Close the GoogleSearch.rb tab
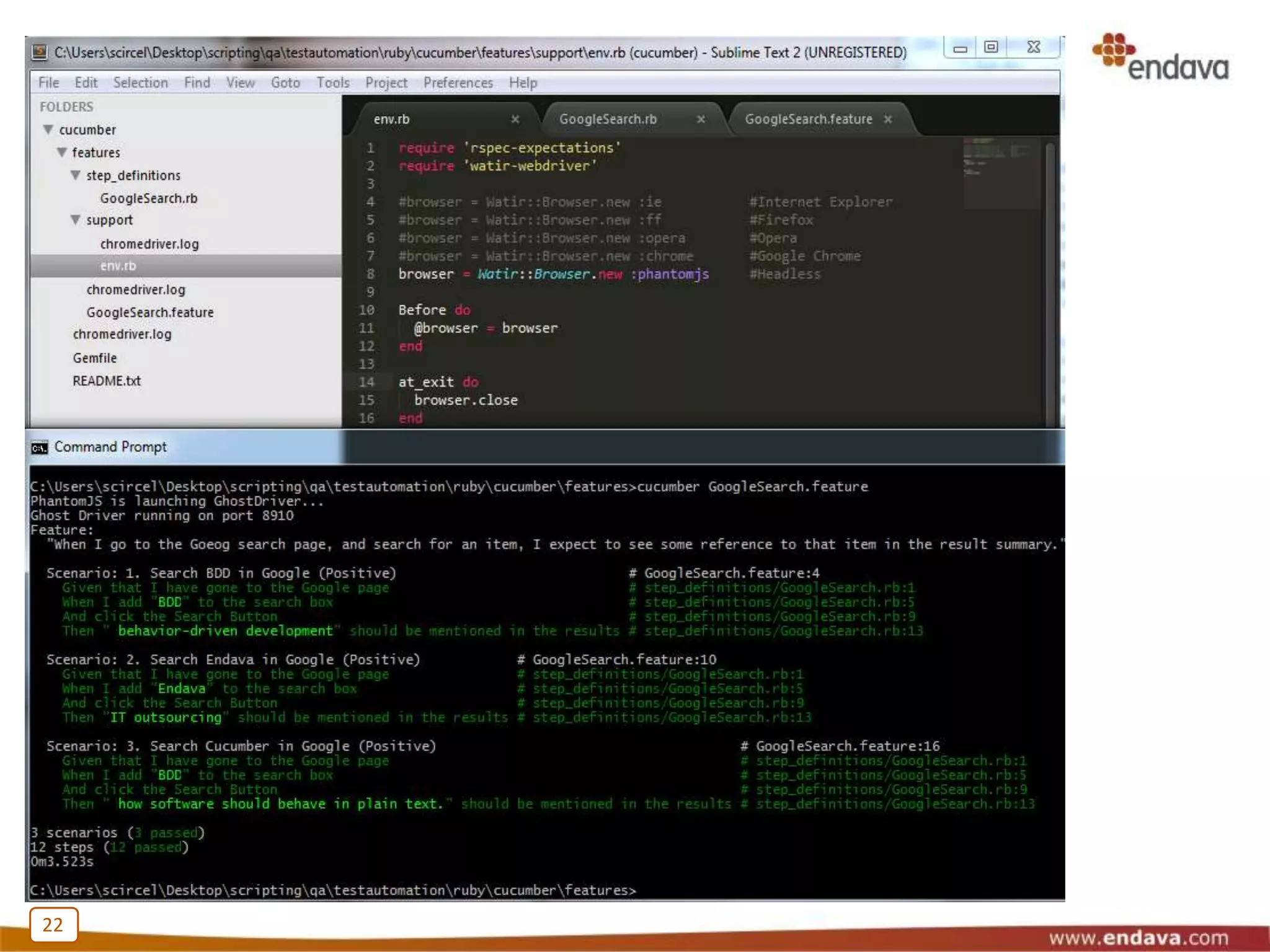The width and height of the screenshot is (1270, 952). click(x=701, y=119)
